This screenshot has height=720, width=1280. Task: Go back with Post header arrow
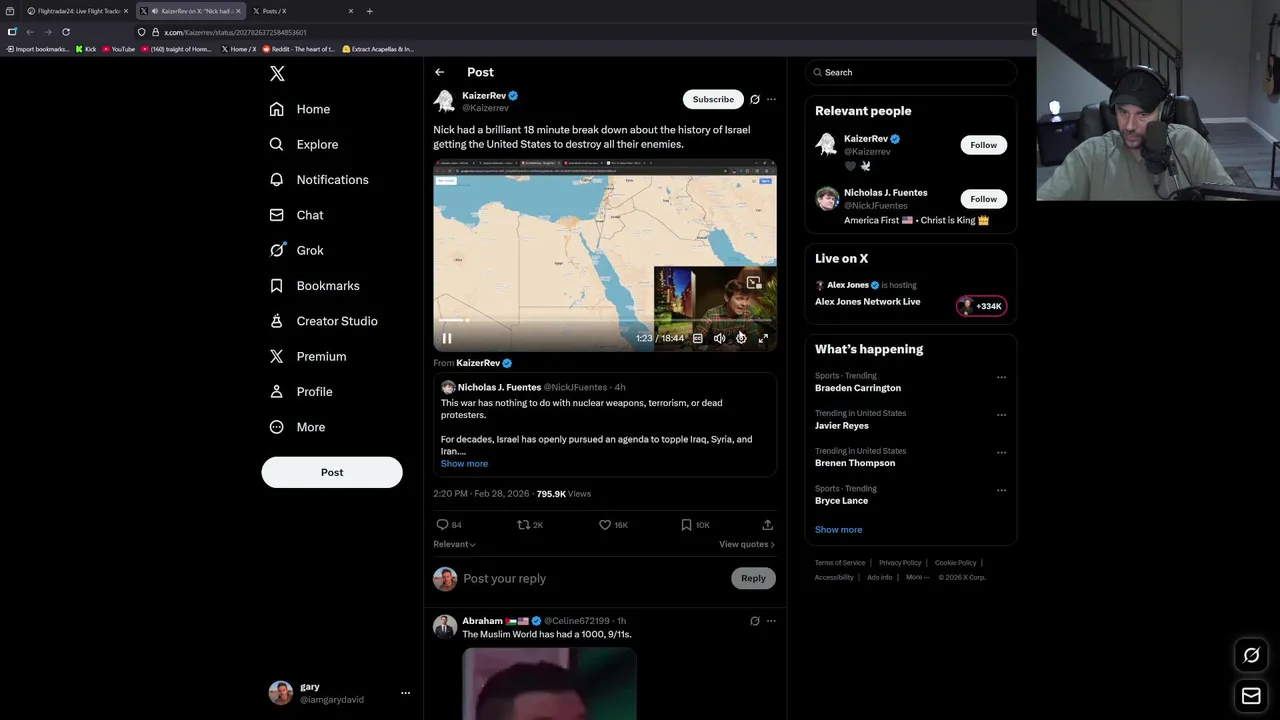pyautogui.click(x=439, y=72)
